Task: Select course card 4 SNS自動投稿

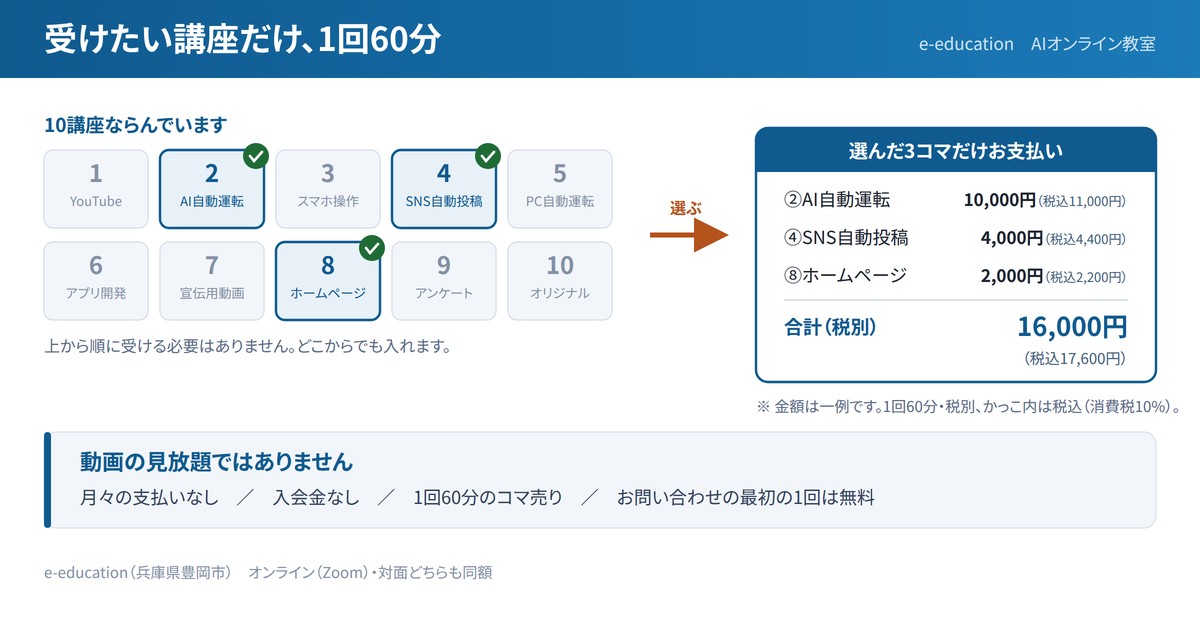Action: [444, 189]
